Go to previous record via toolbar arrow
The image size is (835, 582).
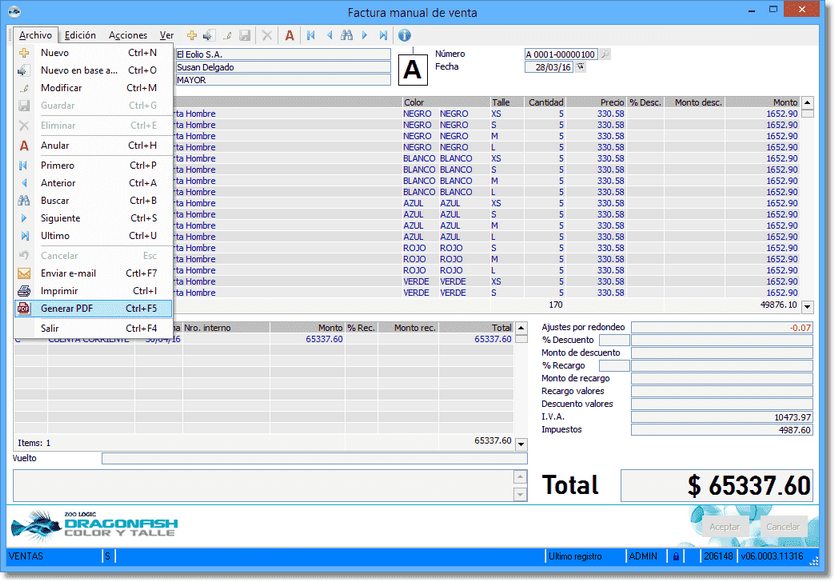pos(330,36)
